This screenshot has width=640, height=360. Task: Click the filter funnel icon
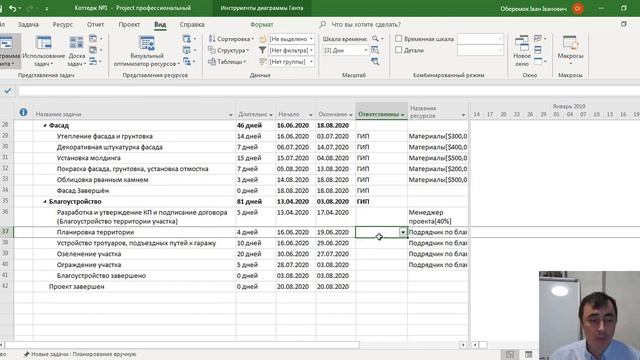pos(262,50)
